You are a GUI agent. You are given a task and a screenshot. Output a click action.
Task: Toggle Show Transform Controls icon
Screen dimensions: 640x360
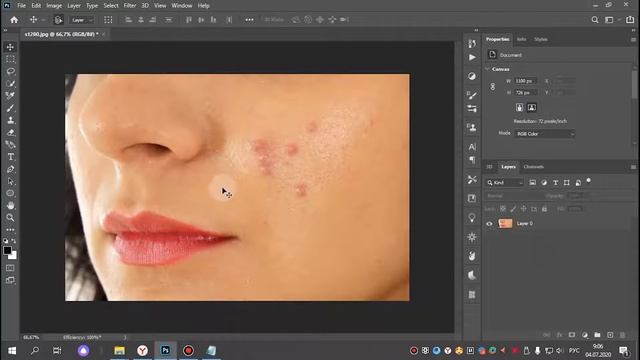tap(108, 20)
